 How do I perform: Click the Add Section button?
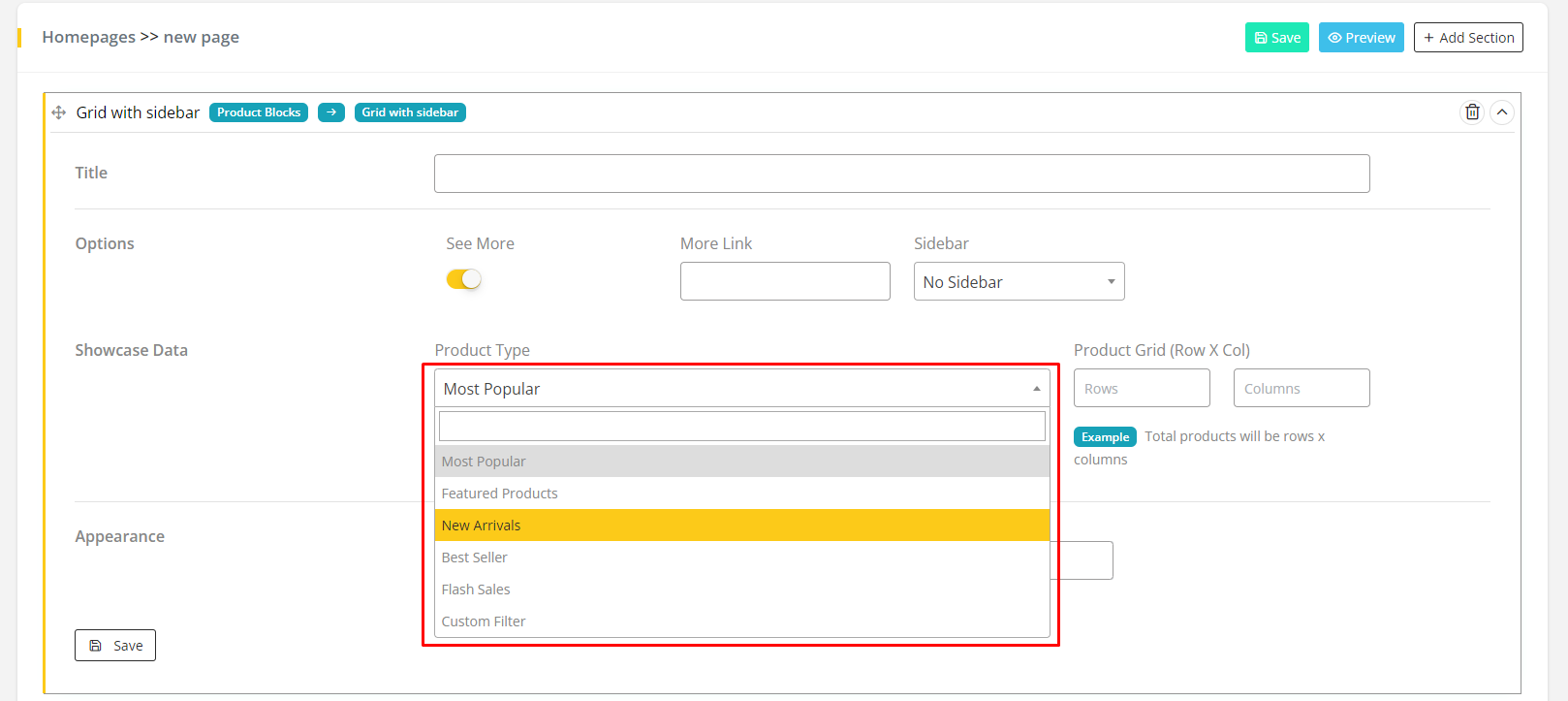[1468, 38]
